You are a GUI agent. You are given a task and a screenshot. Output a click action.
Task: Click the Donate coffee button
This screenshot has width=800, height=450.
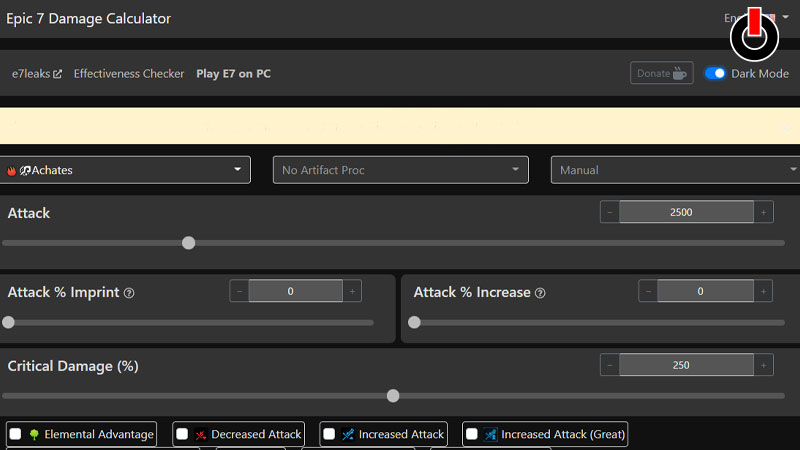click(x=661, y=73)
